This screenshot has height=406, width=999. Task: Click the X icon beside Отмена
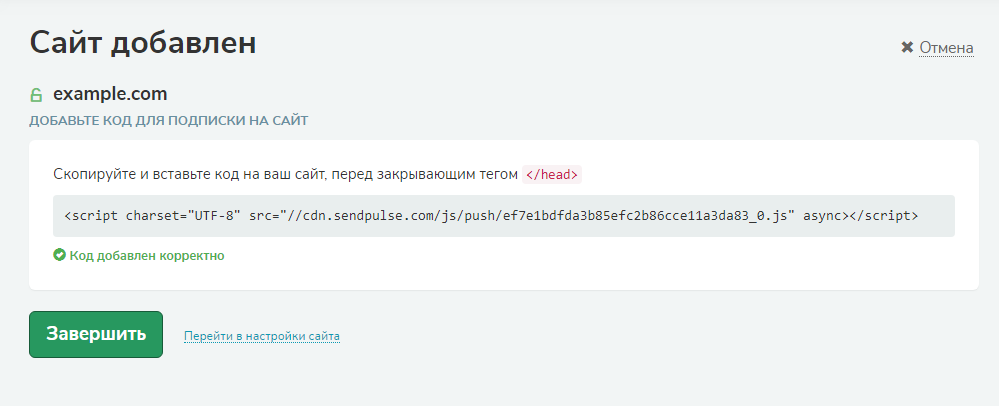coord(907,48)
